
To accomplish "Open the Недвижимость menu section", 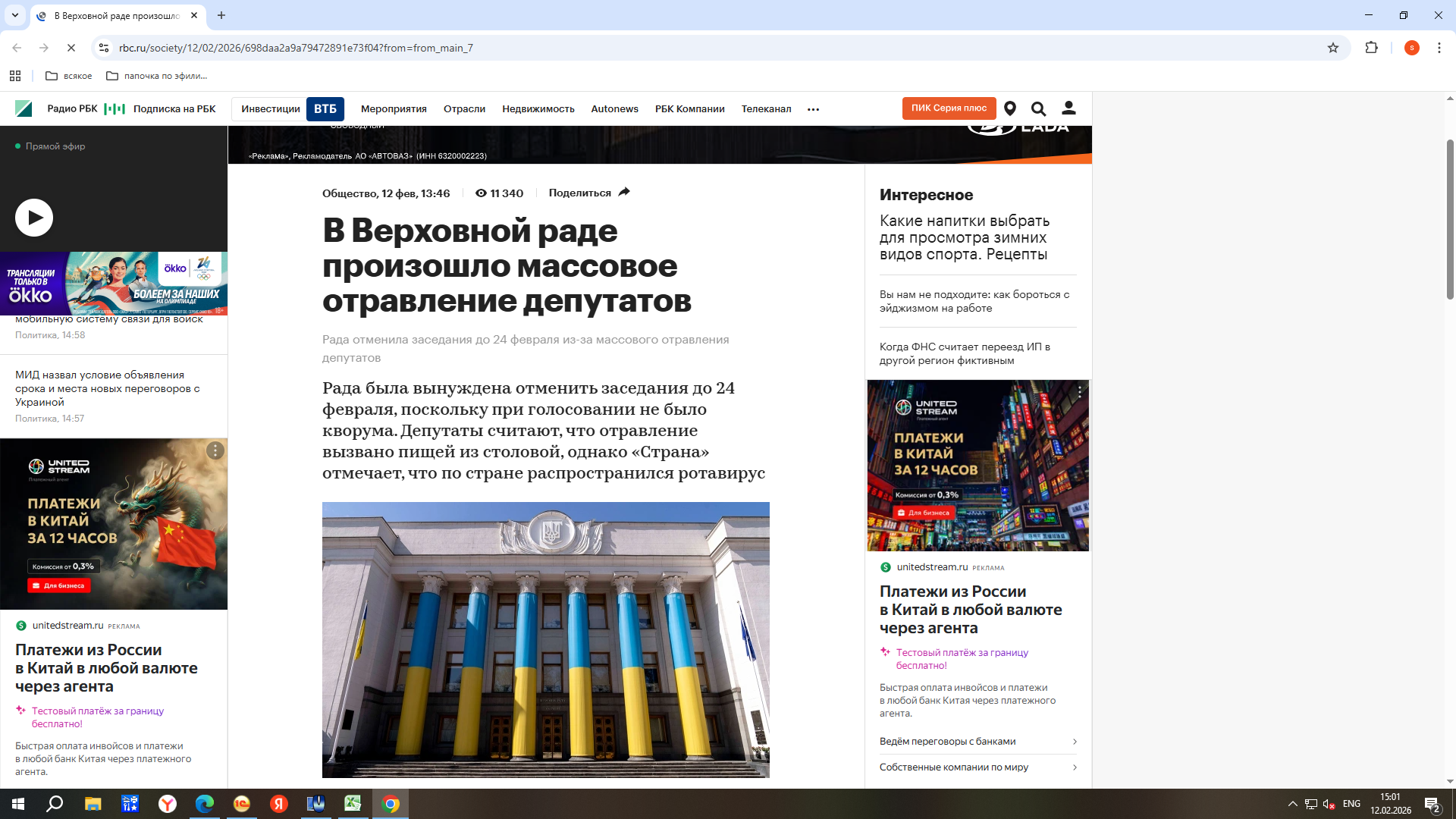I will point(538,109).
